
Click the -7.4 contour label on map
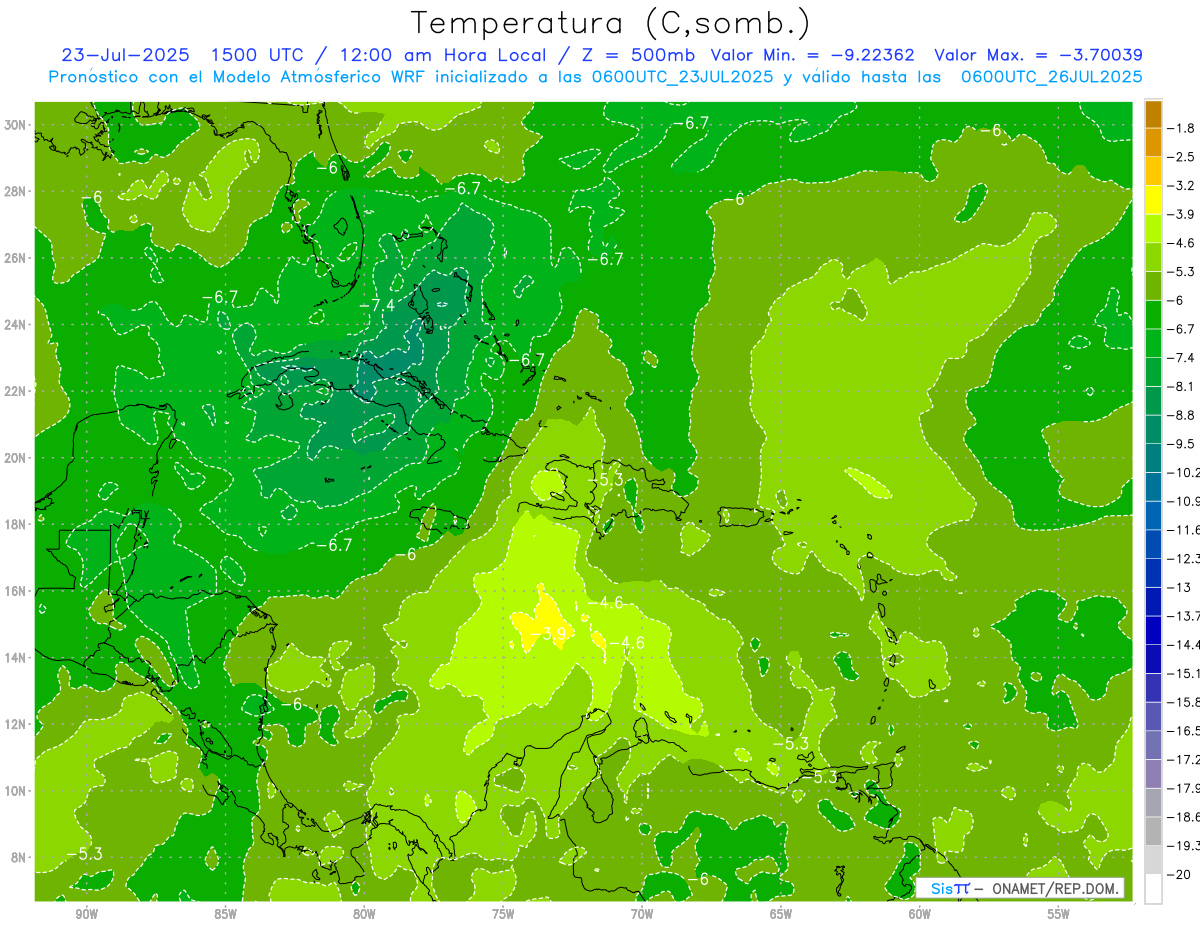point(379,305)
